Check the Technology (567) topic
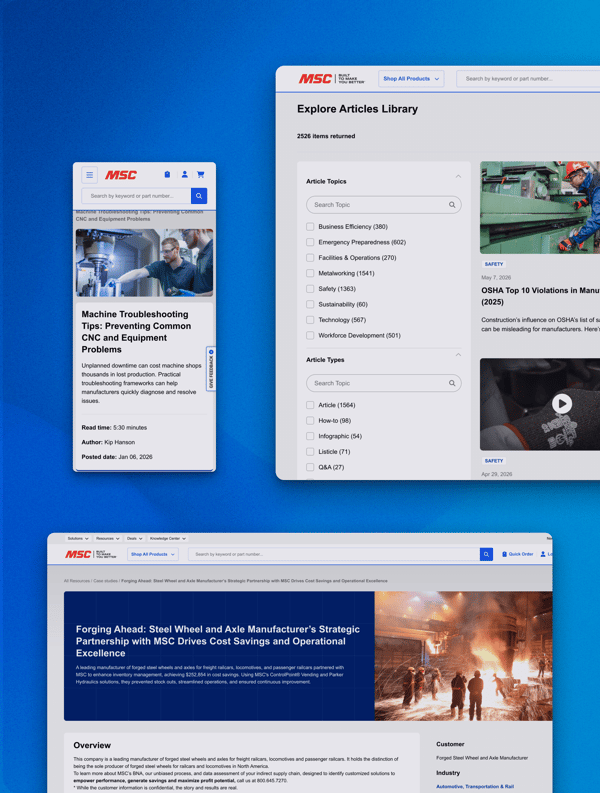This screenshot has width=600, height=793. tap(310, 320)
